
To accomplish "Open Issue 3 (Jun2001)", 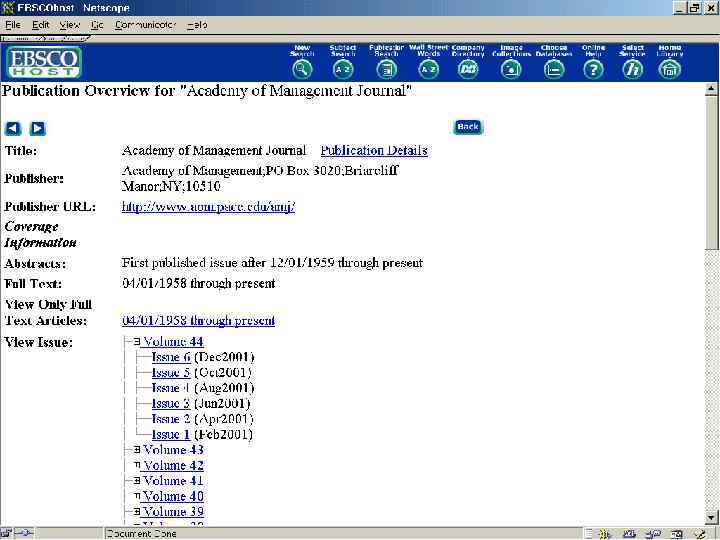I will (x=171, y=404).
